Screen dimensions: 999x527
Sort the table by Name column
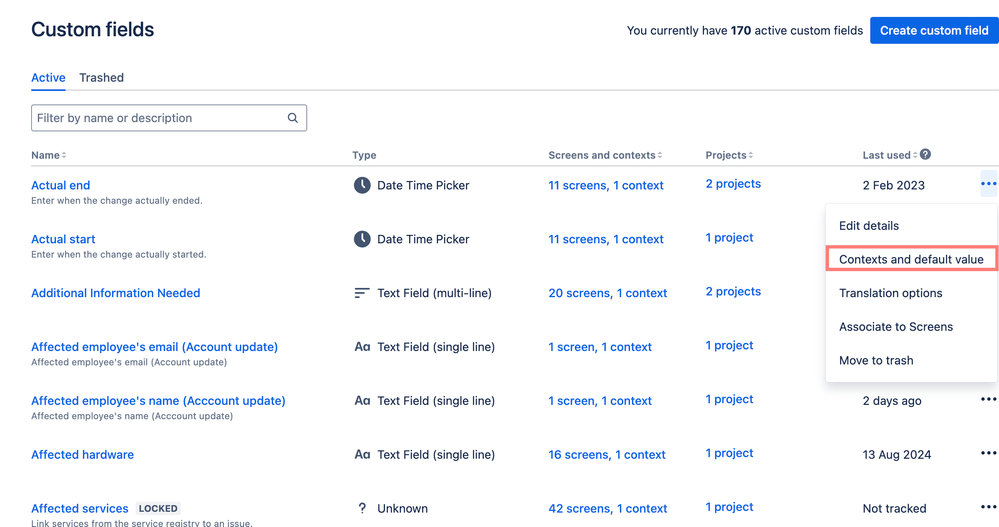[x=48, y=155]
